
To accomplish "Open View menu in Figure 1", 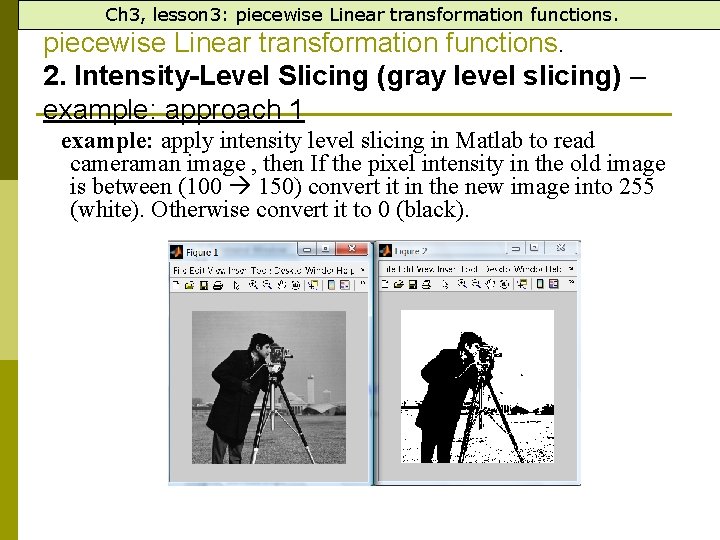I will pos(216,270).
